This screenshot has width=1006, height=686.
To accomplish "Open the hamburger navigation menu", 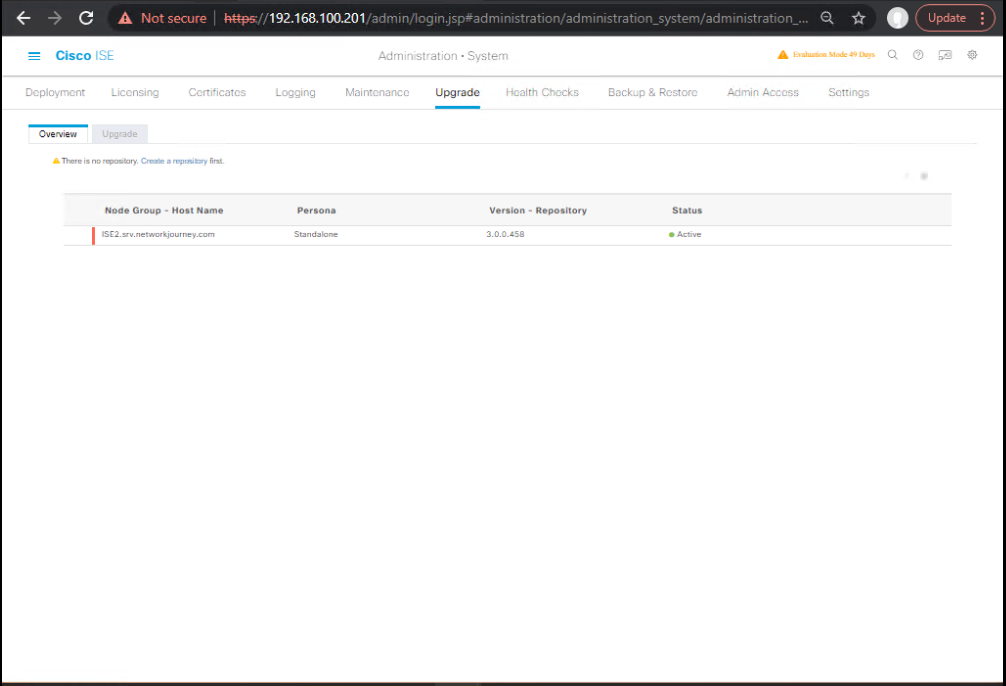I will (34, 56).
